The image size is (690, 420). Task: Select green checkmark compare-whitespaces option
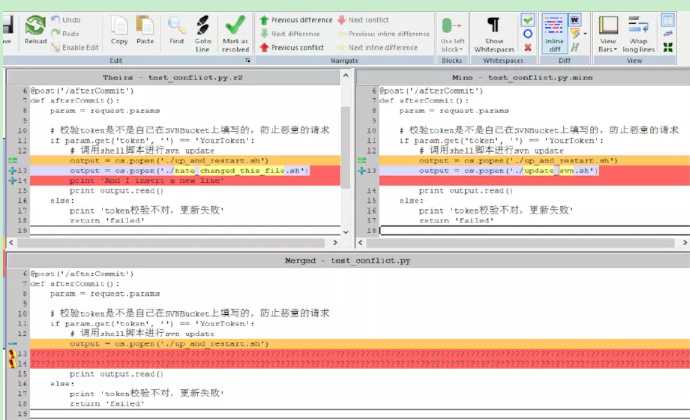(528, 20)
